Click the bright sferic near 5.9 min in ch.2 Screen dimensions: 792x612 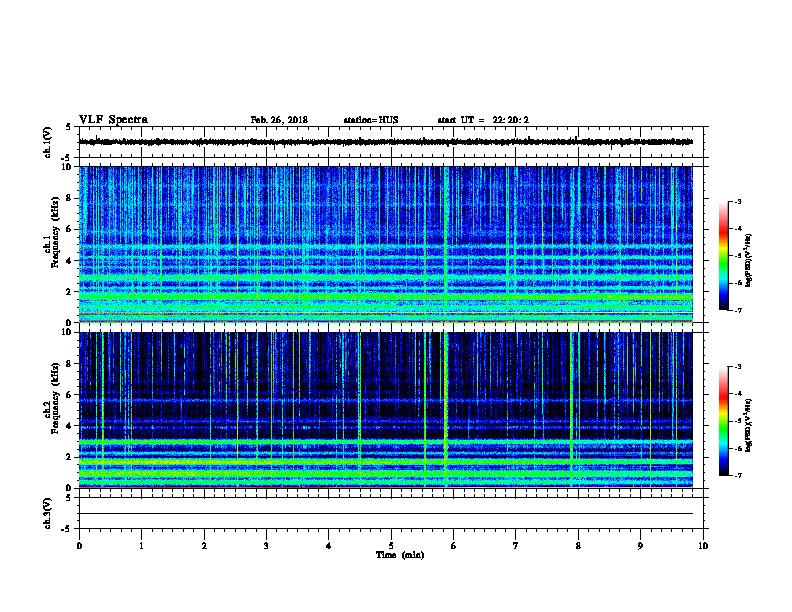click(x=446, y=410)
